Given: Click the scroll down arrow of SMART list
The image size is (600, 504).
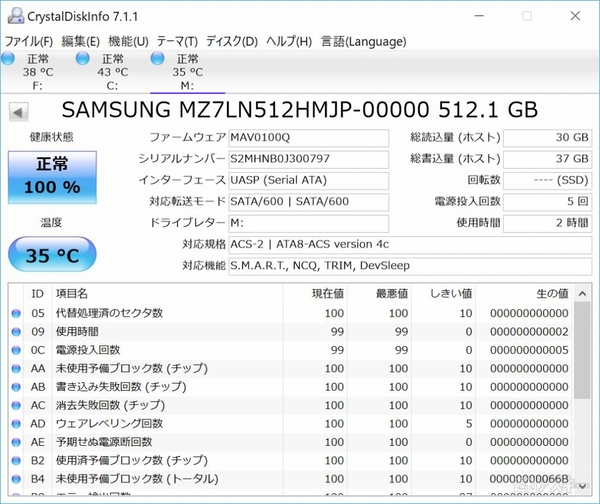Looking at the screenshot, I should pyautogui.click(x=582, y=486).
